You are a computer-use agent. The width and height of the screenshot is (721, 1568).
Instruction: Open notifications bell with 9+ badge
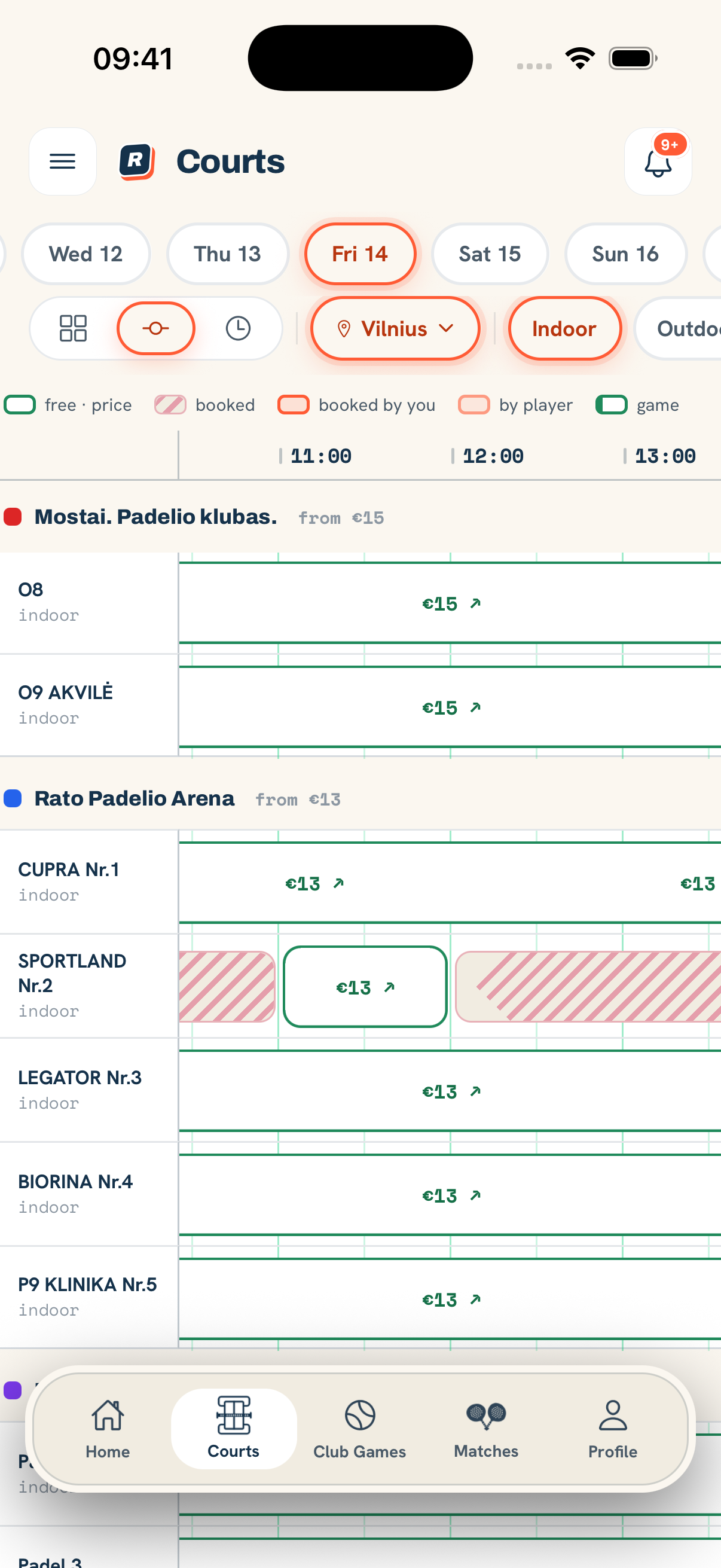click(658, 161)
